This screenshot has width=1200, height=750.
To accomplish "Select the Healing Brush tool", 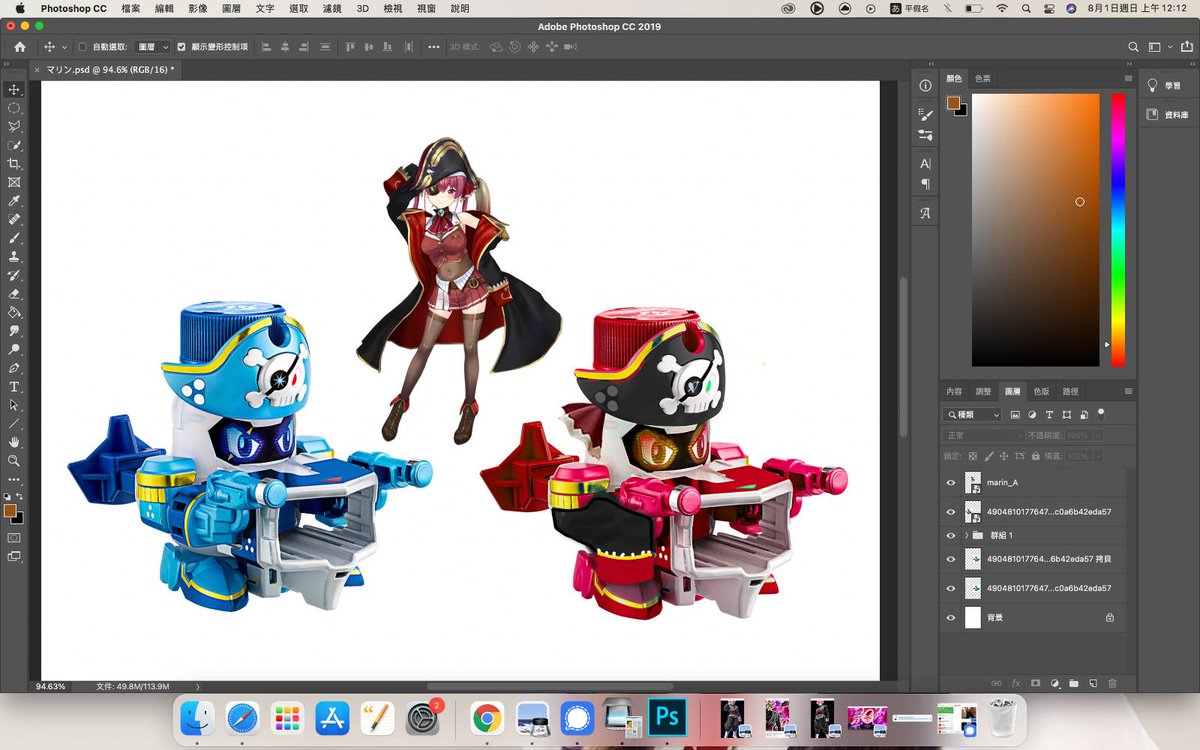I will pyautogui.click(x=14, y=219).
